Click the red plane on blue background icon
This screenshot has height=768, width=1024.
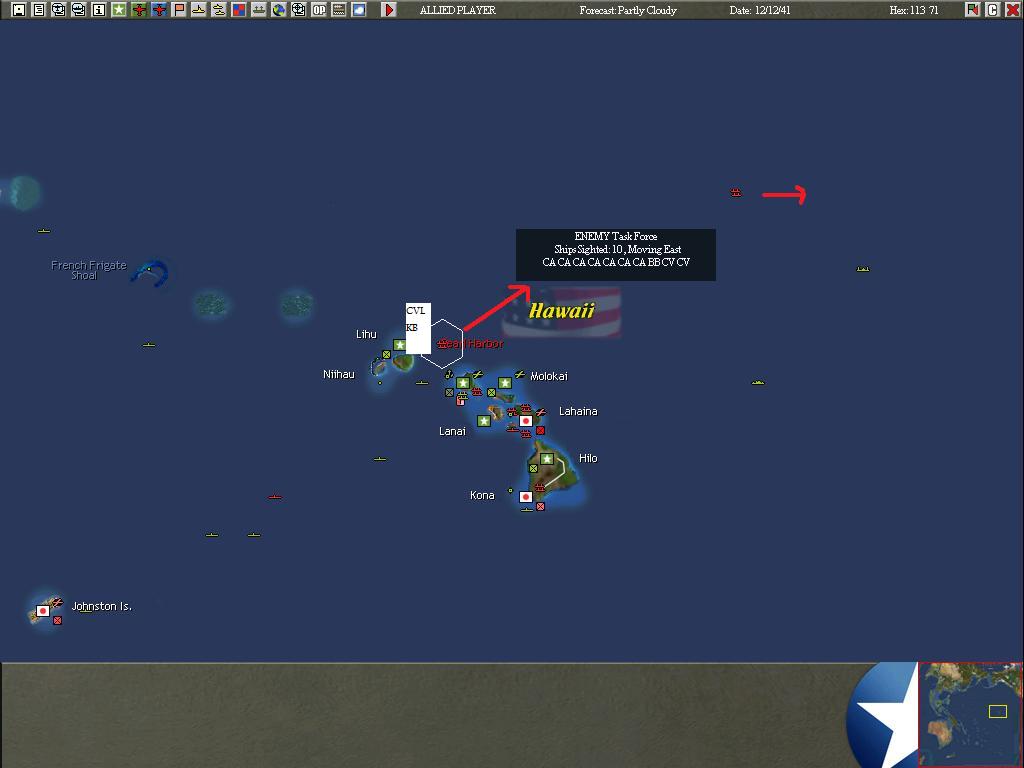(159, 10)
